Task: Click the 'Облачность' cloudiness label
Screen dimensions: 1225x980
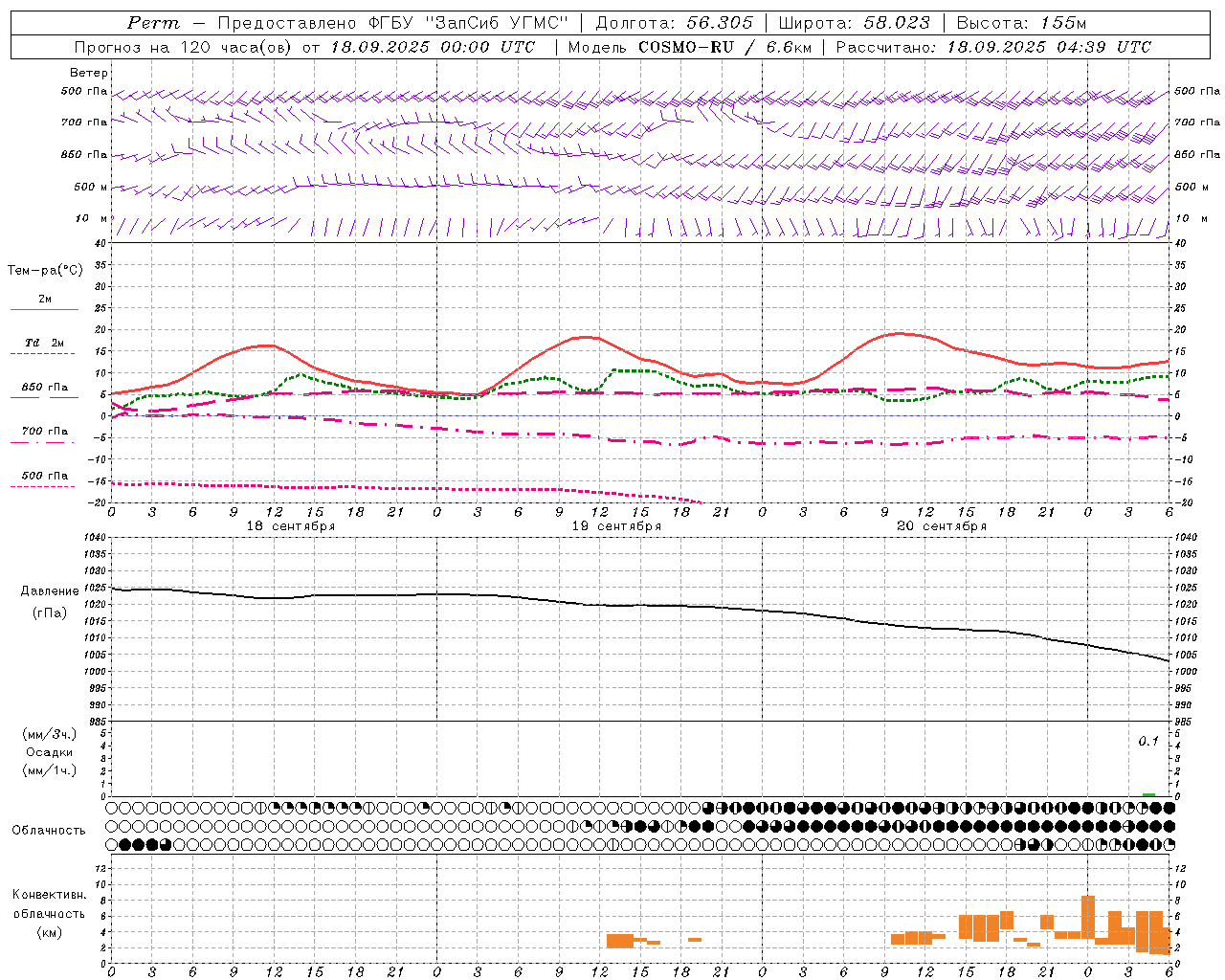Action: [49, 831]
